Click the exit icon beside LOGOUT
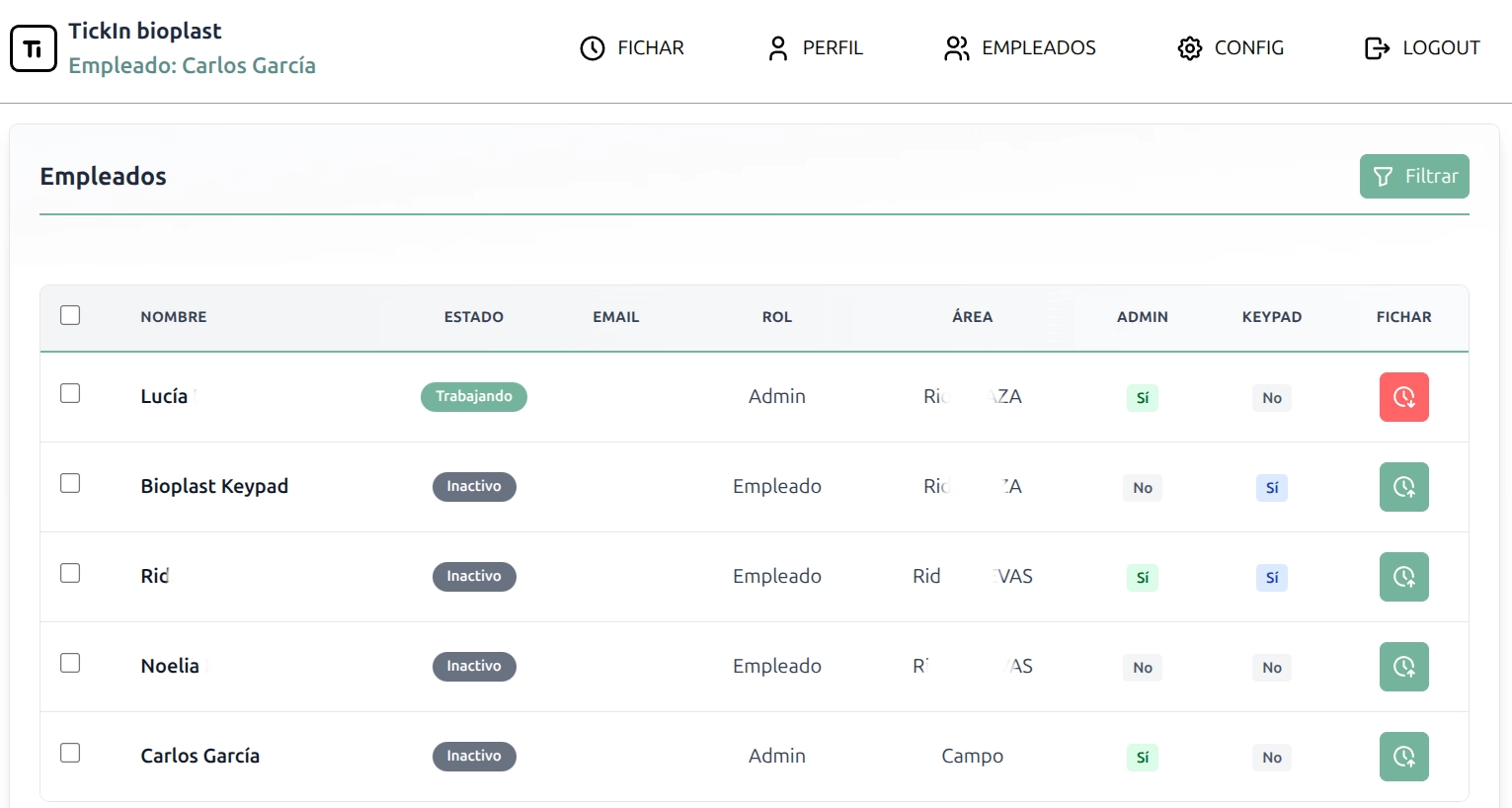This screenshot has height=808, width=1512. (1377, 48)
